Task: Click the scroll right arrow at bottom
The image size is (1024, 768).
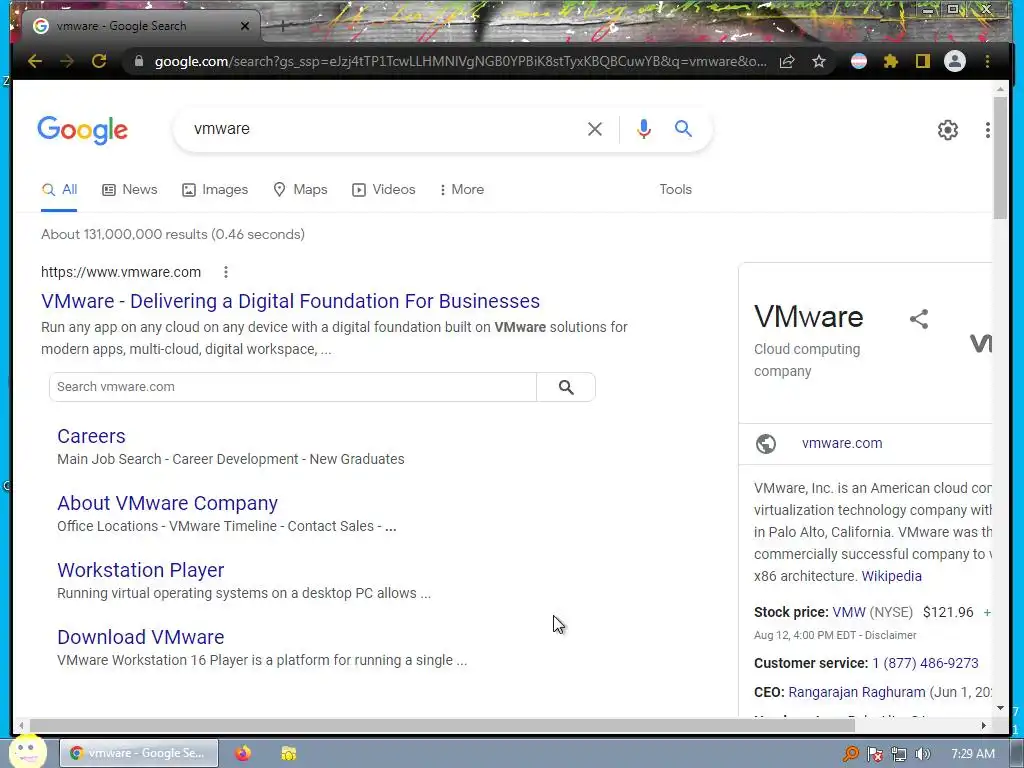Action: coord(984,725)
